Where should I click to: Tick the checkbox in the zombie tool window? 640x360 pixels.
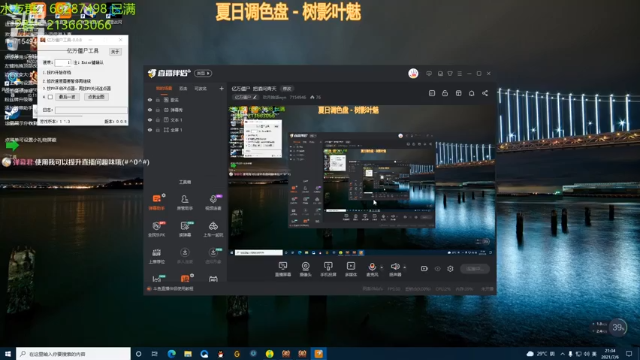coord(50,97)
